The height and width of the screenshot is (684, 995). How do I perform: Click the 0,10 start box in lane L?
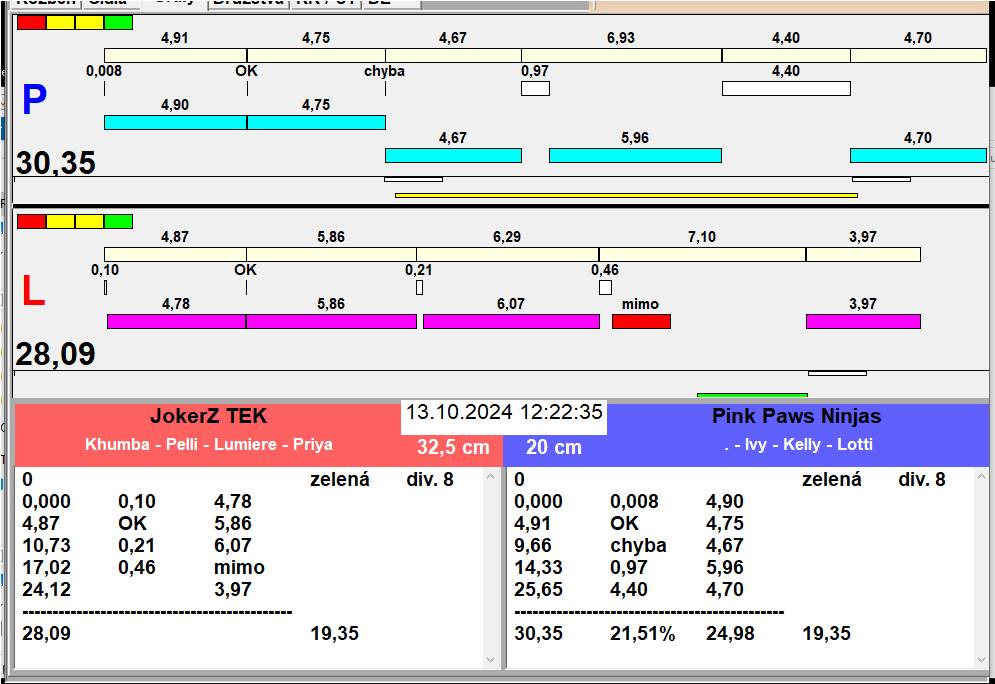coord(105,287)
